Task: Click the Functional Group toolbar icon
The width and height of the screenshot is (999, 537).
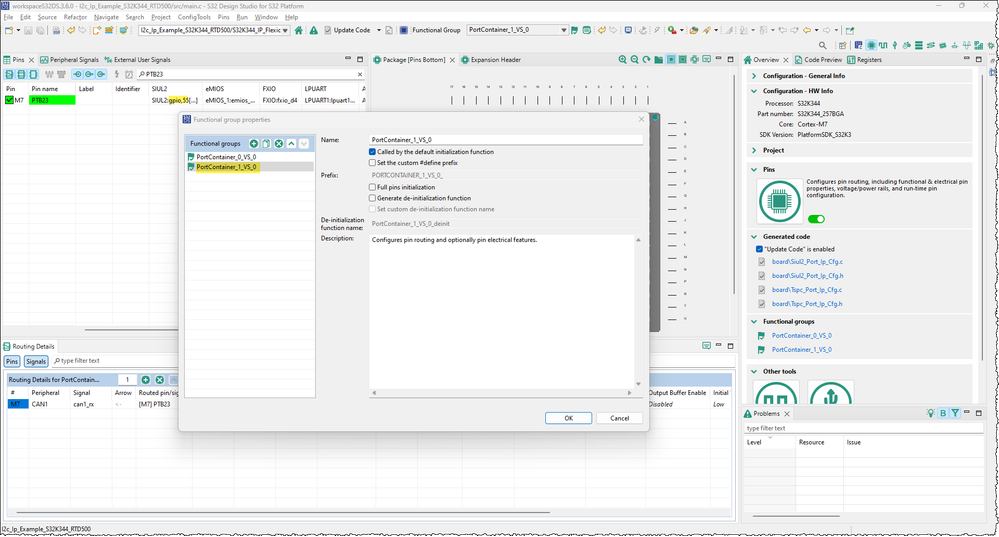Action: [403, 30]
